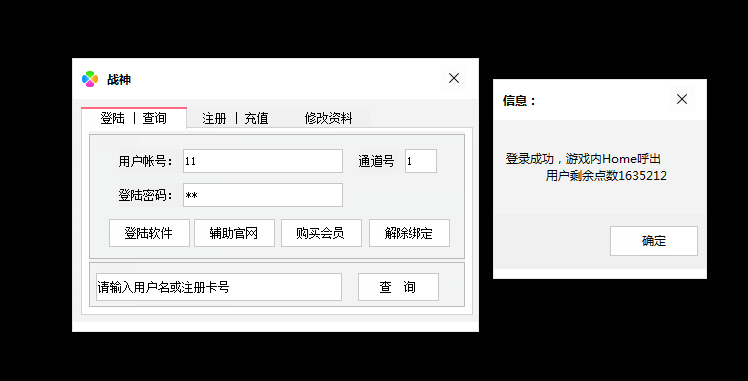Click the 查 询 button
The width and height of the screenshot is (748, 381).
point(398,287)
